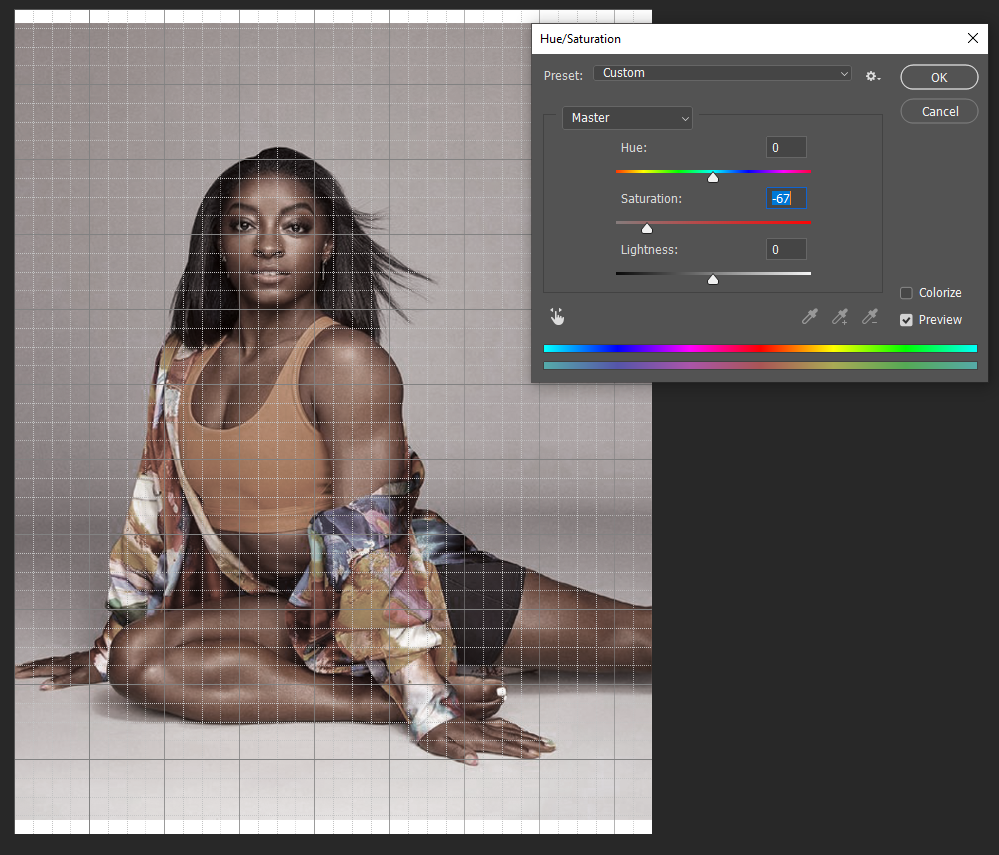
Task: Open the Master channel dropdown
Action: click(628, 118)
